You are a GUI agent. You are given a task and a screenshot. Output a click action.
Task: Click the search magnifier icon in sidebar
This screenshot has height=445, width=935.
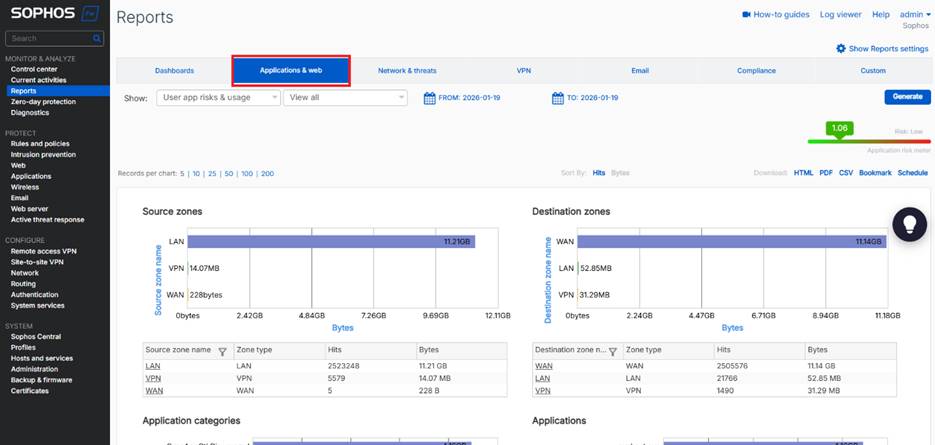(97, 39)
